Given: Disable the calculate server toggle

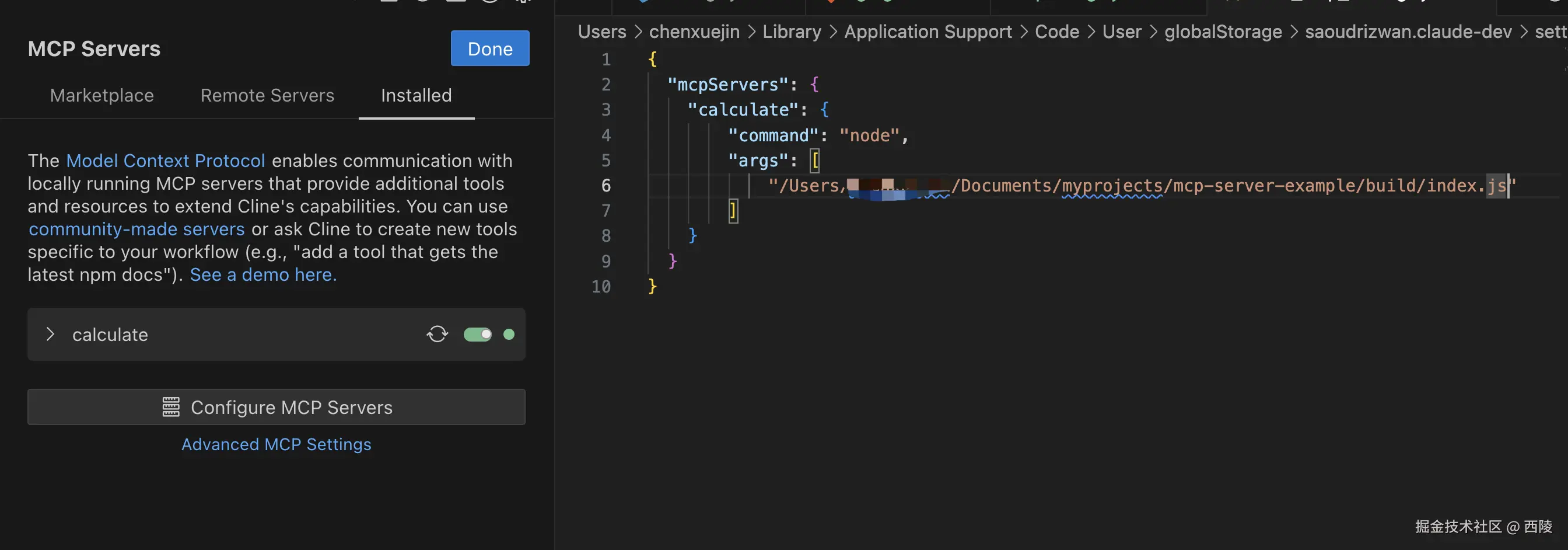Looking at the screenshot, I should (478, 335).
